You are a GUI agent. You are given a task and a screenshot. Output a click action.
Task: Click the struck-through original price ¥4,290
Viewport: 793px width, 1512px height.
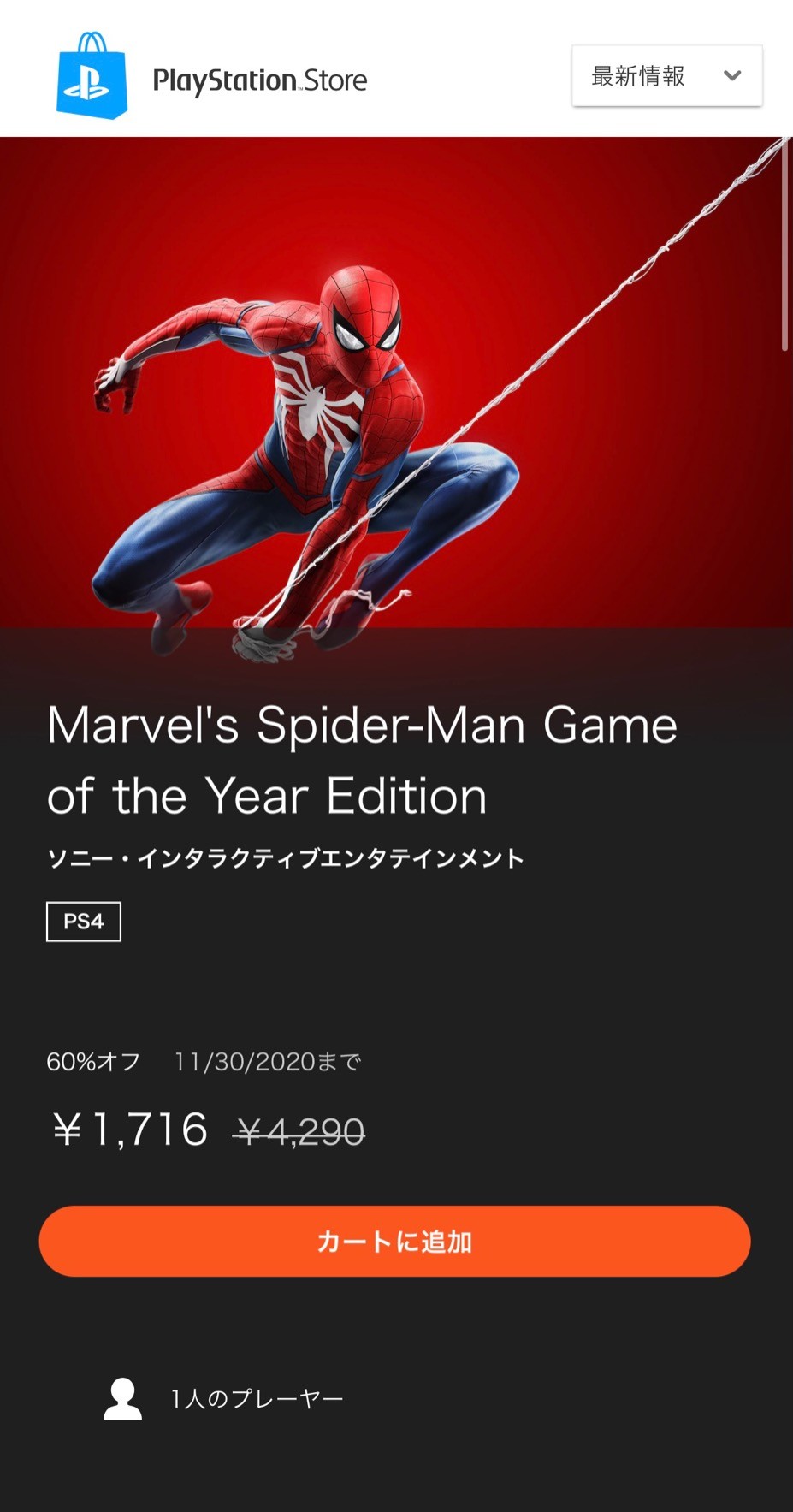(299, 1132)
